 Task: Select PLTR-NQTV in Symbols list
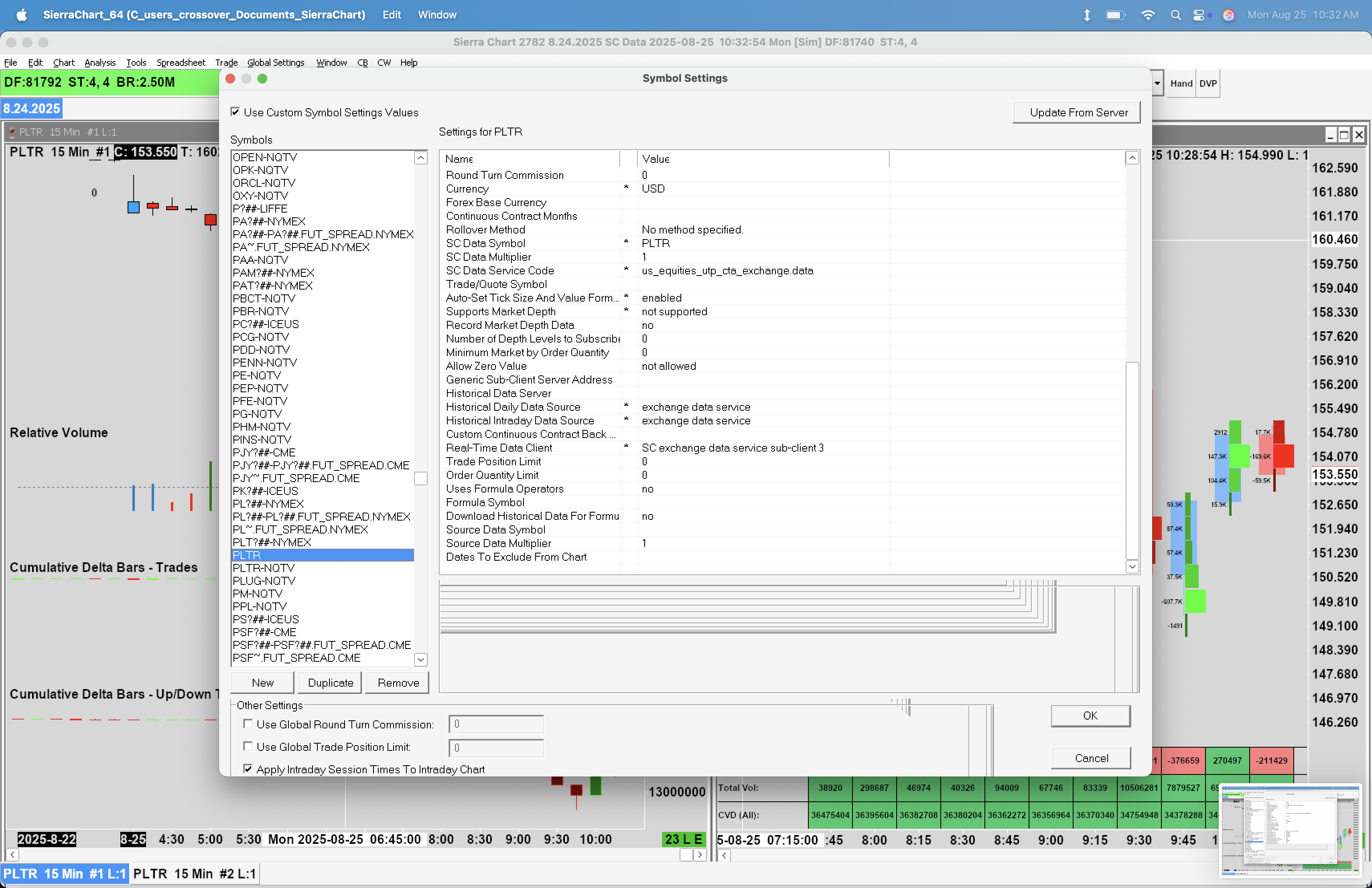(x=264, y=568)
